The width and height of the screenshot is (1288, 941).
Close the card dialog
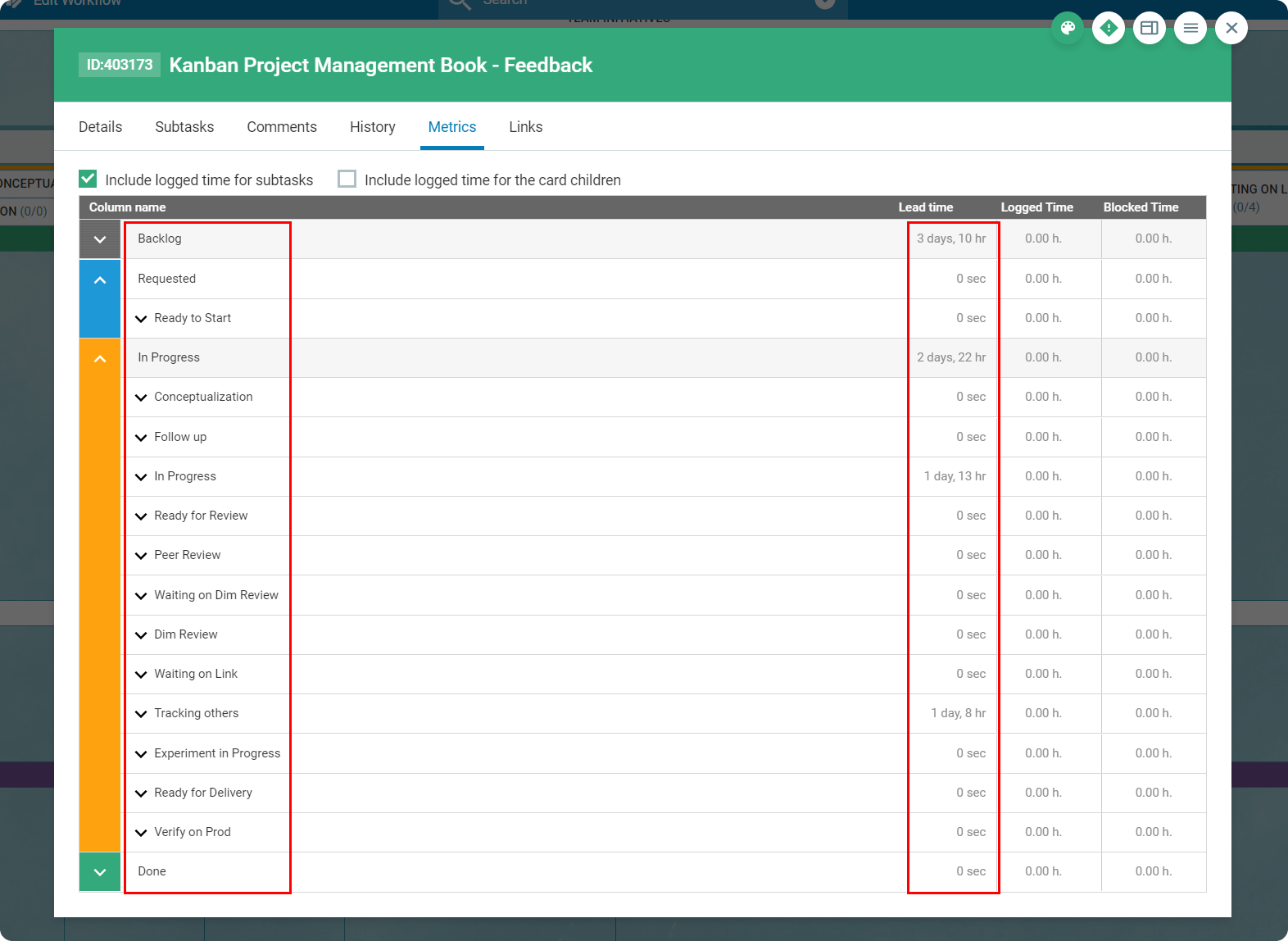1231,28
